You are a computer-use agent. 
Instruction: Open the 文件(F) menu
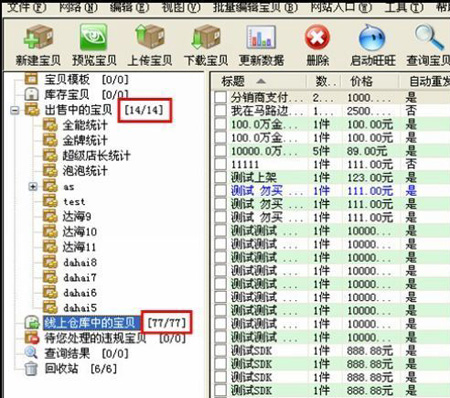tap(26, 7)
